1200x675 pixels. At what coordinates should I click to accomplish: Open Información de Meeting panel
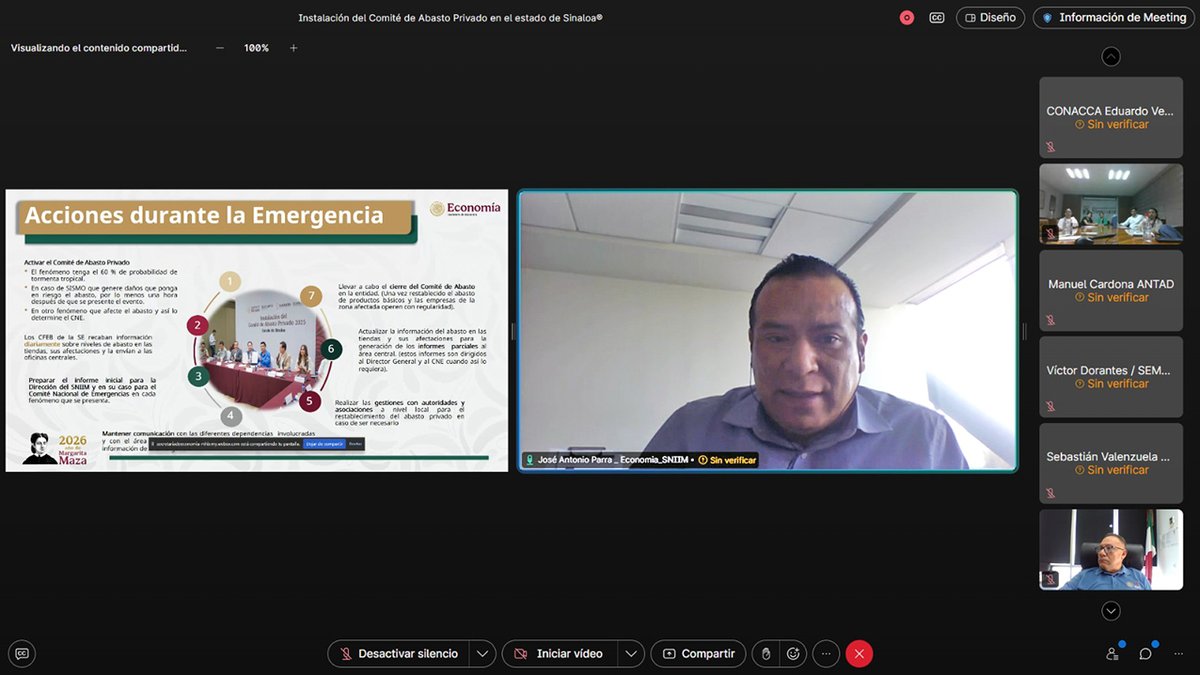[x=1112, y=17]
